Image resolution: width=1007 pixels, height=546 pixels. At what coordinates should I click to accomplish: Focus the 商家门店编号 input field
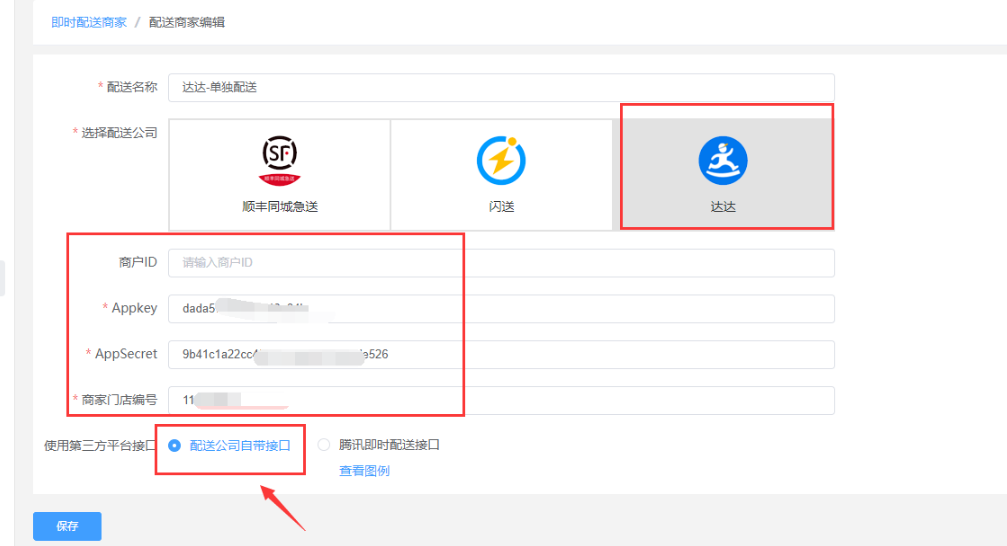(501, 400)
